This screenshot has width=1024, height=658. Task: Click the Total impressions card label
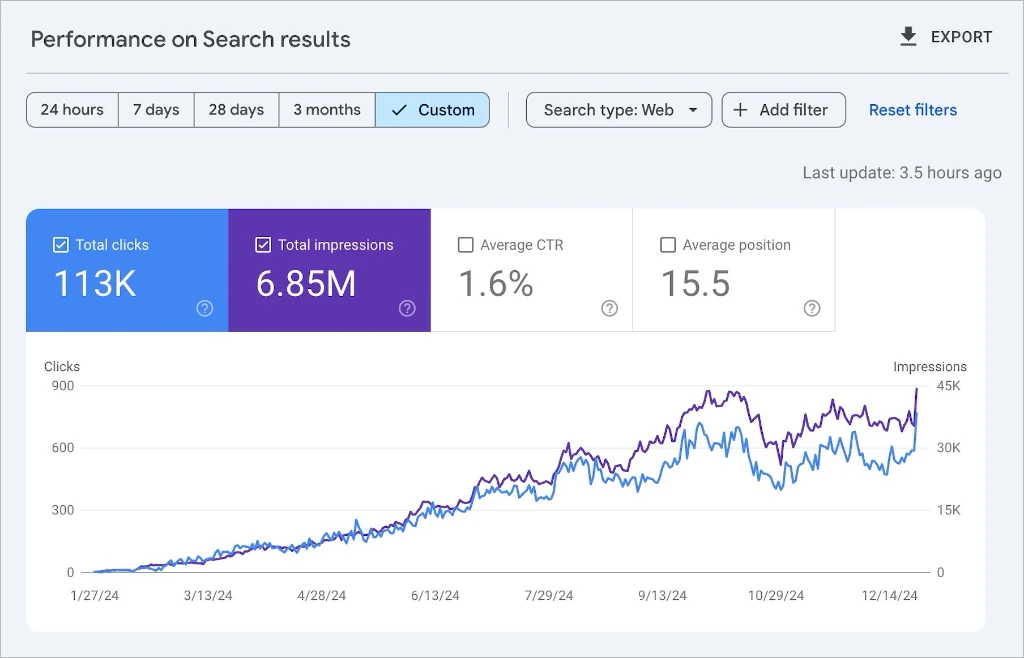tap(336, 245)
